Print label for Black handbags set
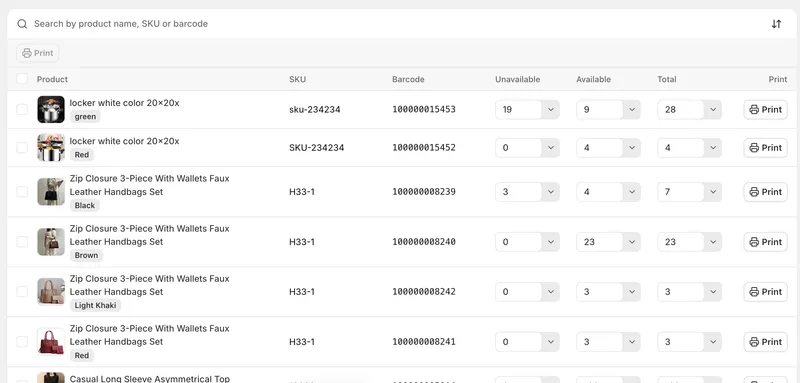 coord(765,192)
